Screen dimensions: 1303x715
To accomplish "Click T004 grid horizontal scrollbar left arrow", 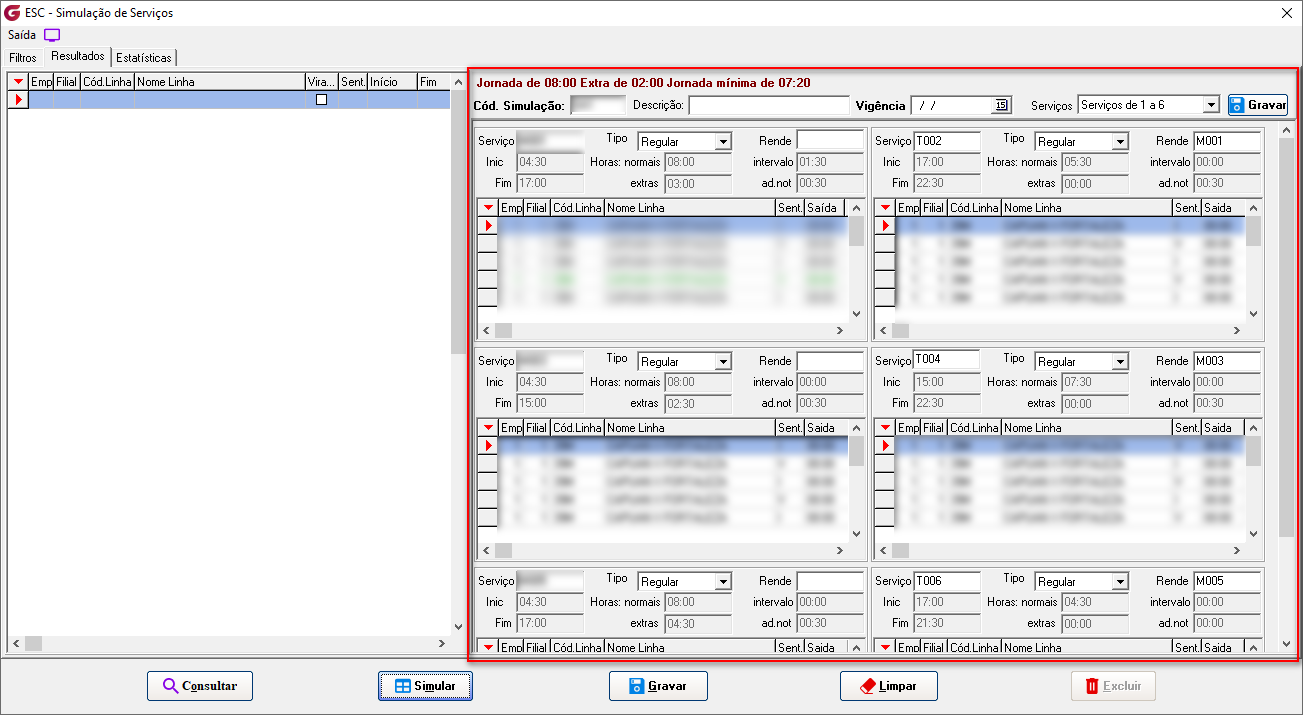I will point(884,550).
